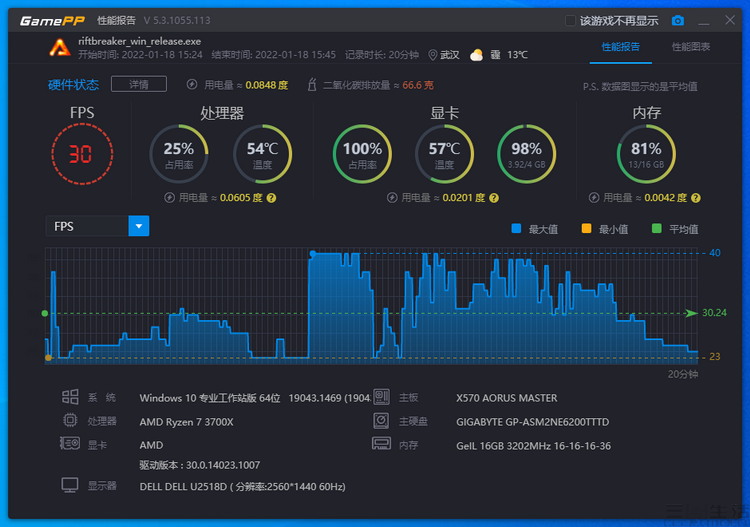Close the GamePP report window
This screenshot has width=750, height=527.
click(x=729, y=20)
